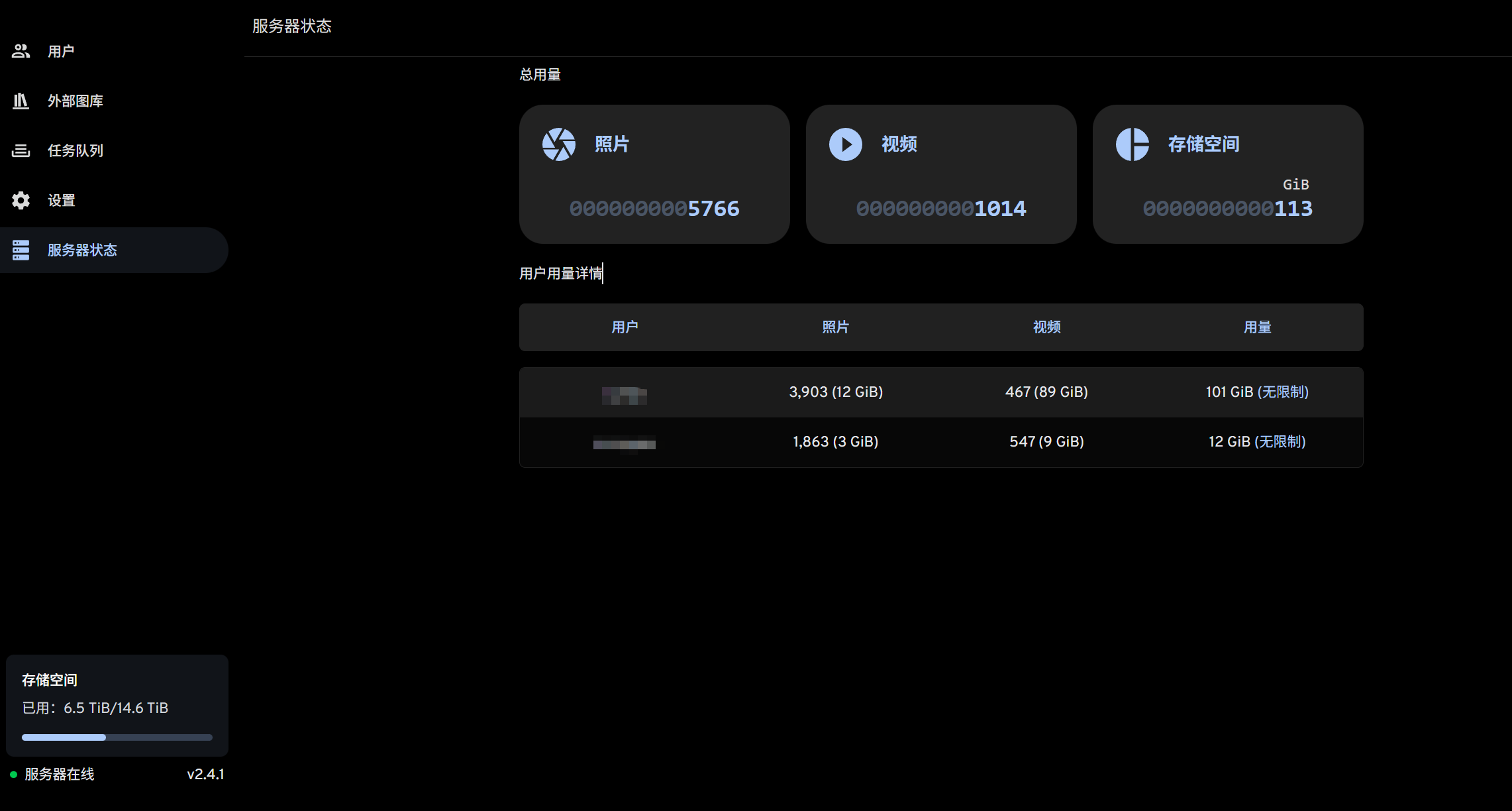Click the External Libraries books icon

21,101
